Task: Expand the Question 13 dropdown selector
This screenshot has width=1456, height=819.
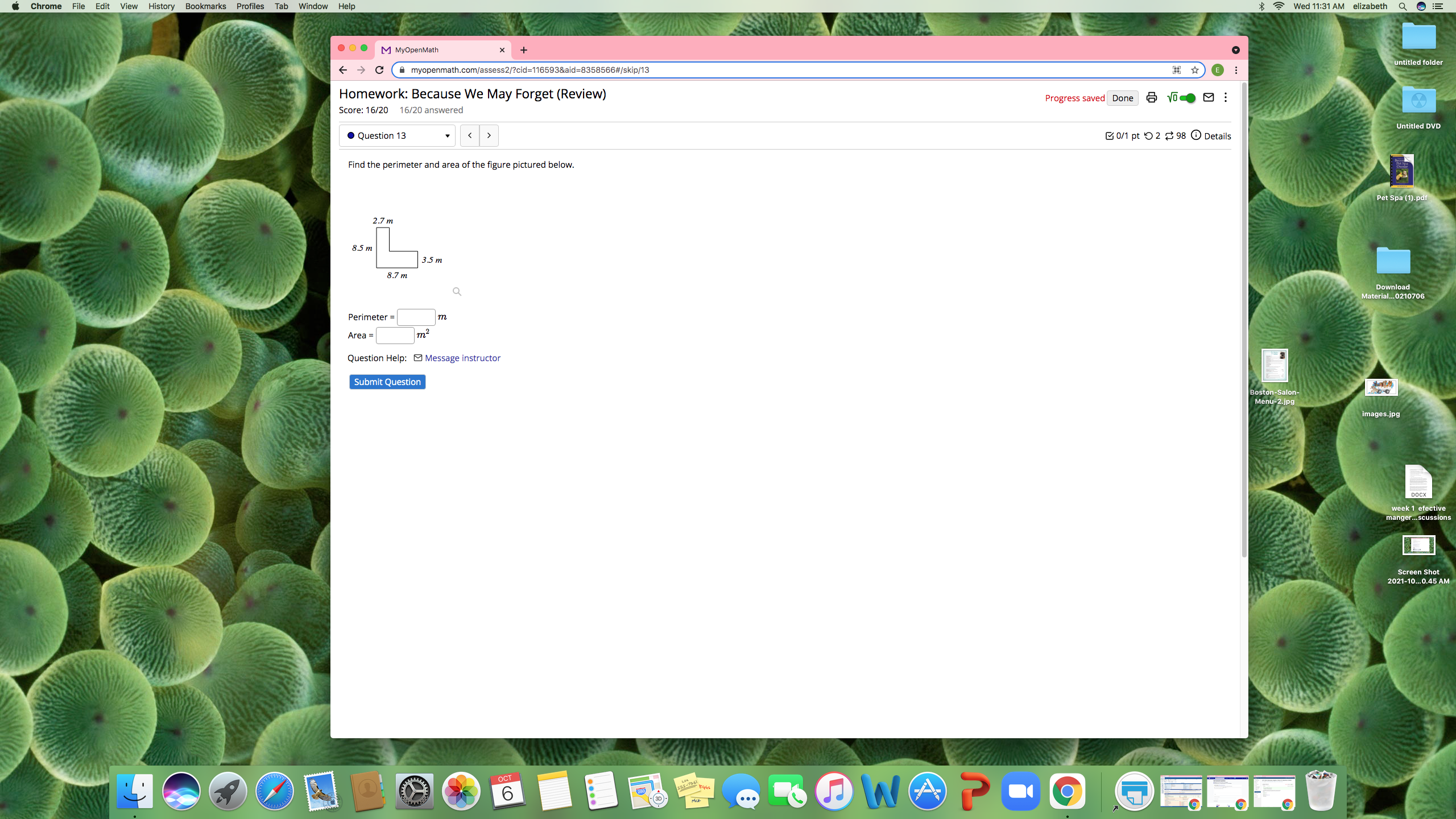Action: pos(397,135)
